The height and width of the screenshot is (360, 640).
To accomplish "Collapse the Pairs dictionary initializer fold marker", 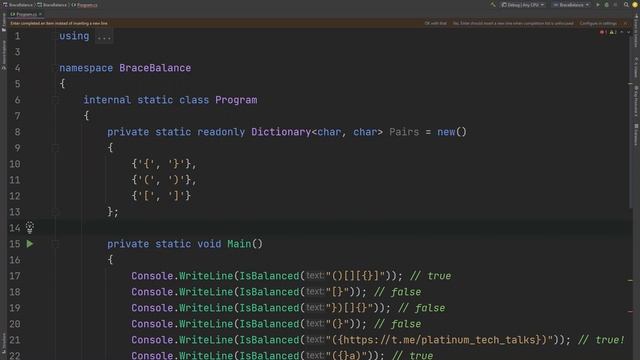I will tap(56, 148).
